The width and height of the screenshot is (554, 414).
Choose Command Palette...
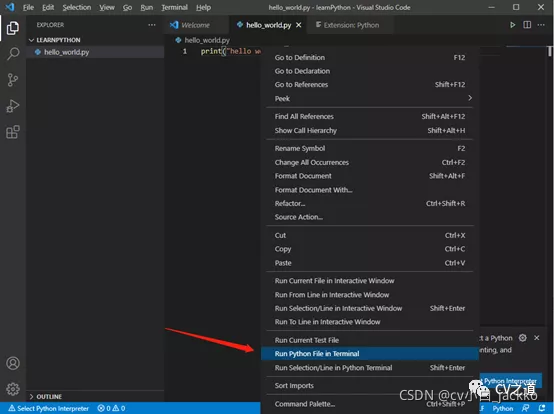pyautogui.click(x=370, y=404)
